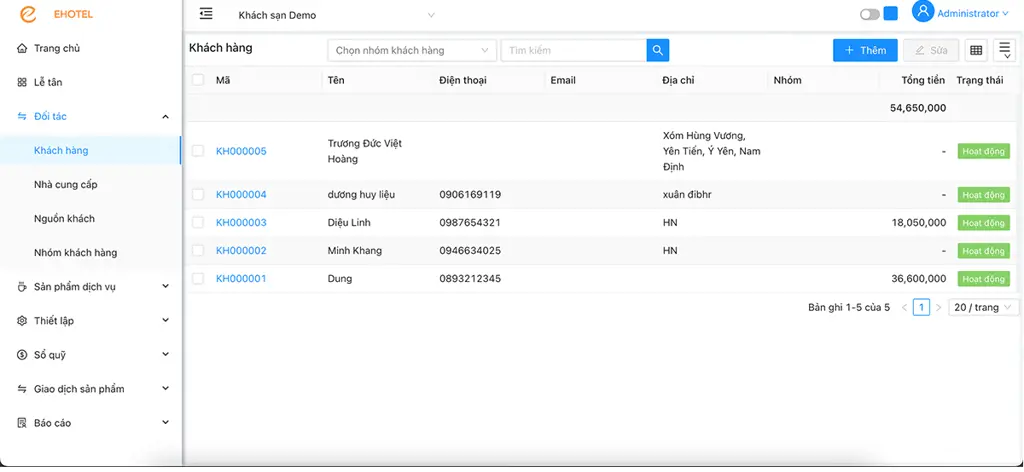
Task: Open the Khách sạn Demo hotel dropdown
Action: (336, 15)
